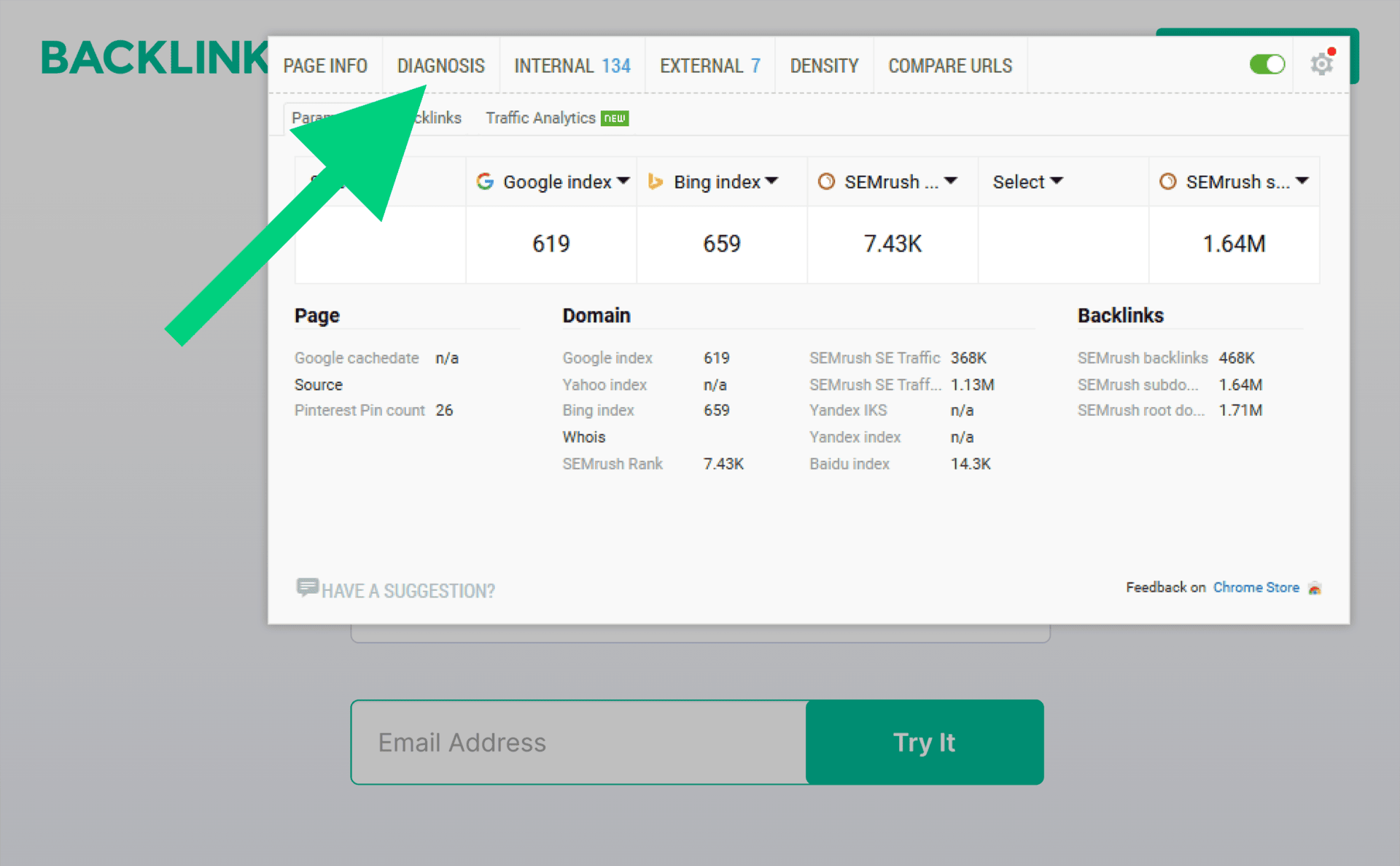This screenshot has height=866, width=1400.
Task: Open the Chrome Store feedback link
Action: pyautogui.click(x=1256, y=587)
